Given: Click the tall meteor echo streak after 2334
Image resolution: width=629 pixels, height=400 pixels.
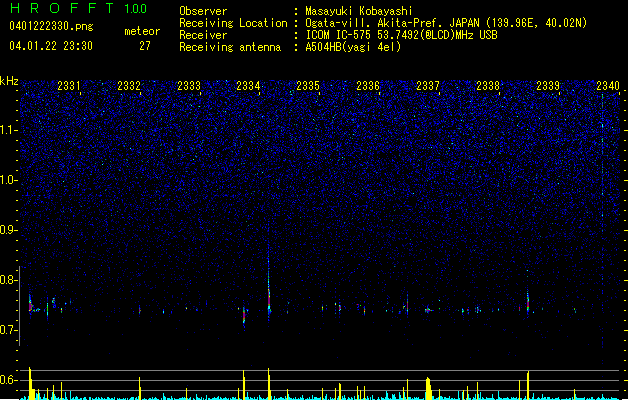Looking at the screenshot, I should click(269, 287).
